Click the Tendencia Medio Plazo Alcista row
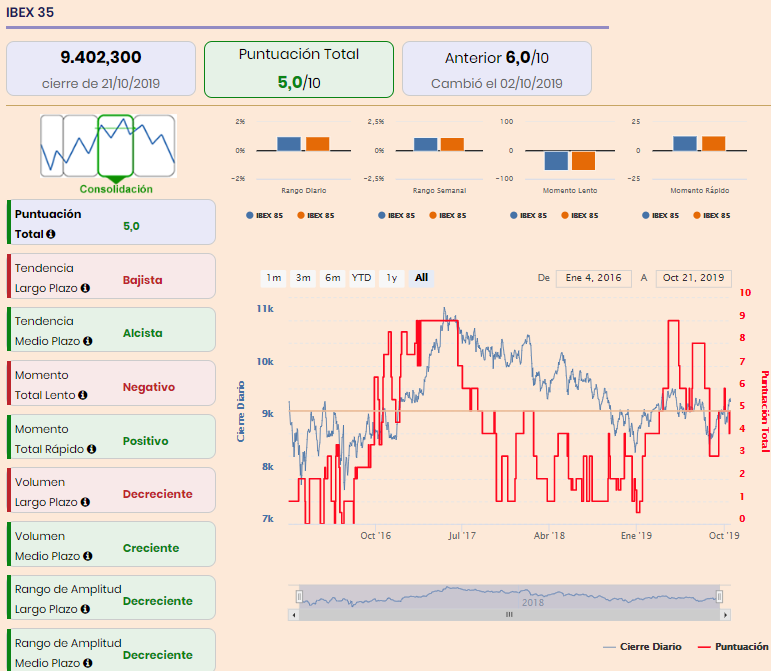The image size is (771, 671). [112, 329]
